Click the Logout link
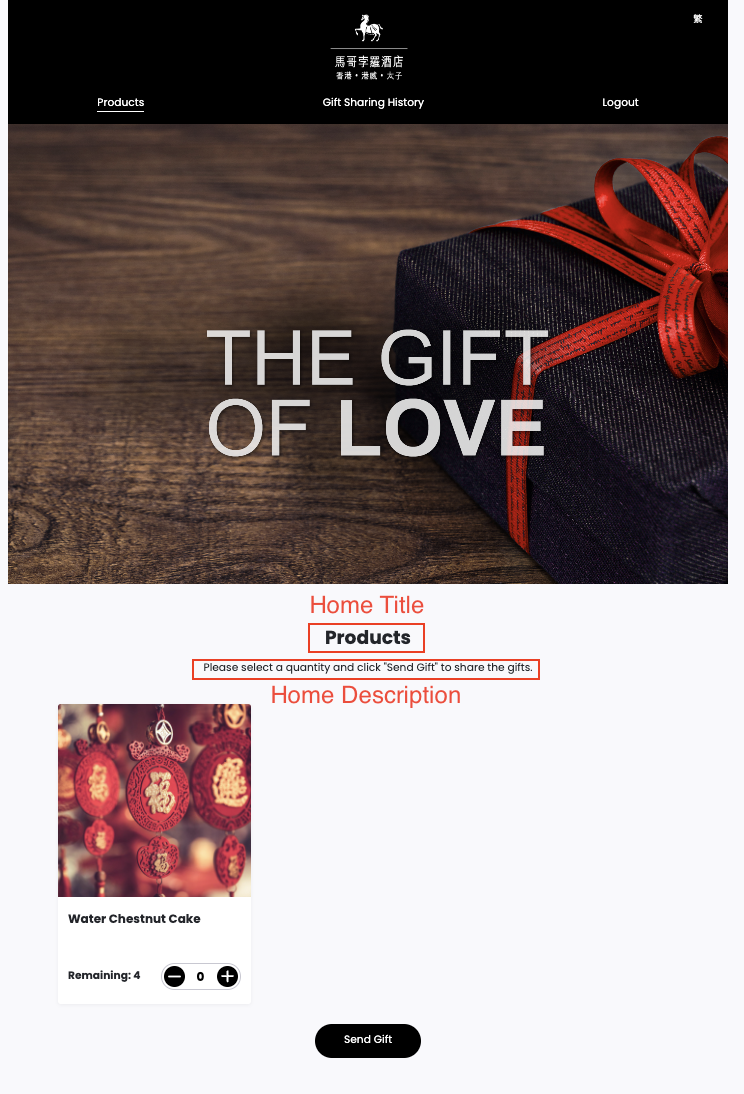 [x=620, y=103]
